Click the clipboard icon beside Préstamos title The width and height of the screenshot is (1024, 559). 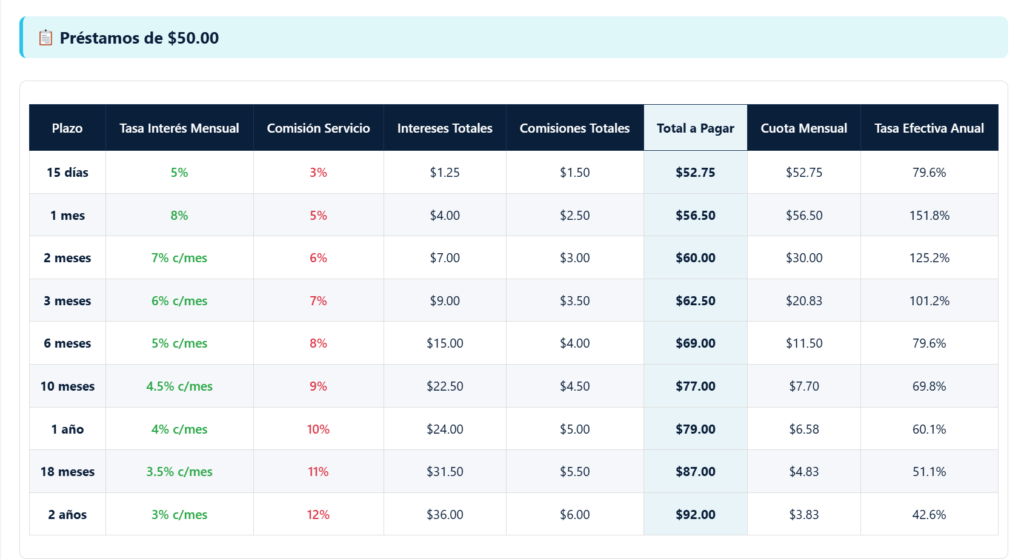[x=45, y=38]
